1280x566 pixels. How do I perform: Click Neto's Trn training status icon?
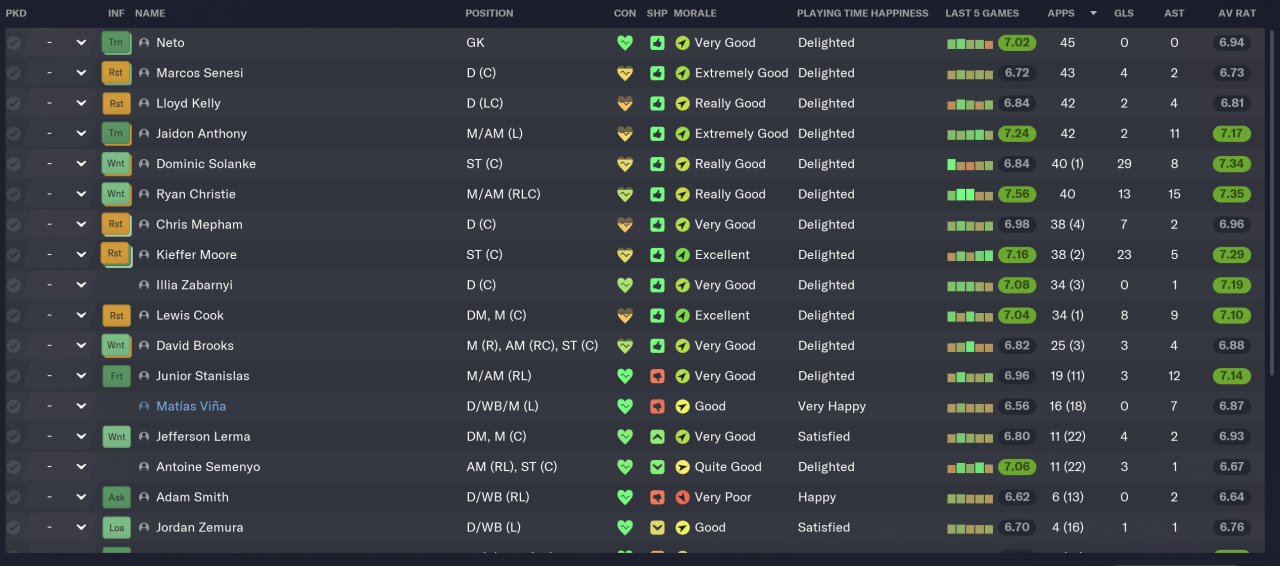pos(116,43)
